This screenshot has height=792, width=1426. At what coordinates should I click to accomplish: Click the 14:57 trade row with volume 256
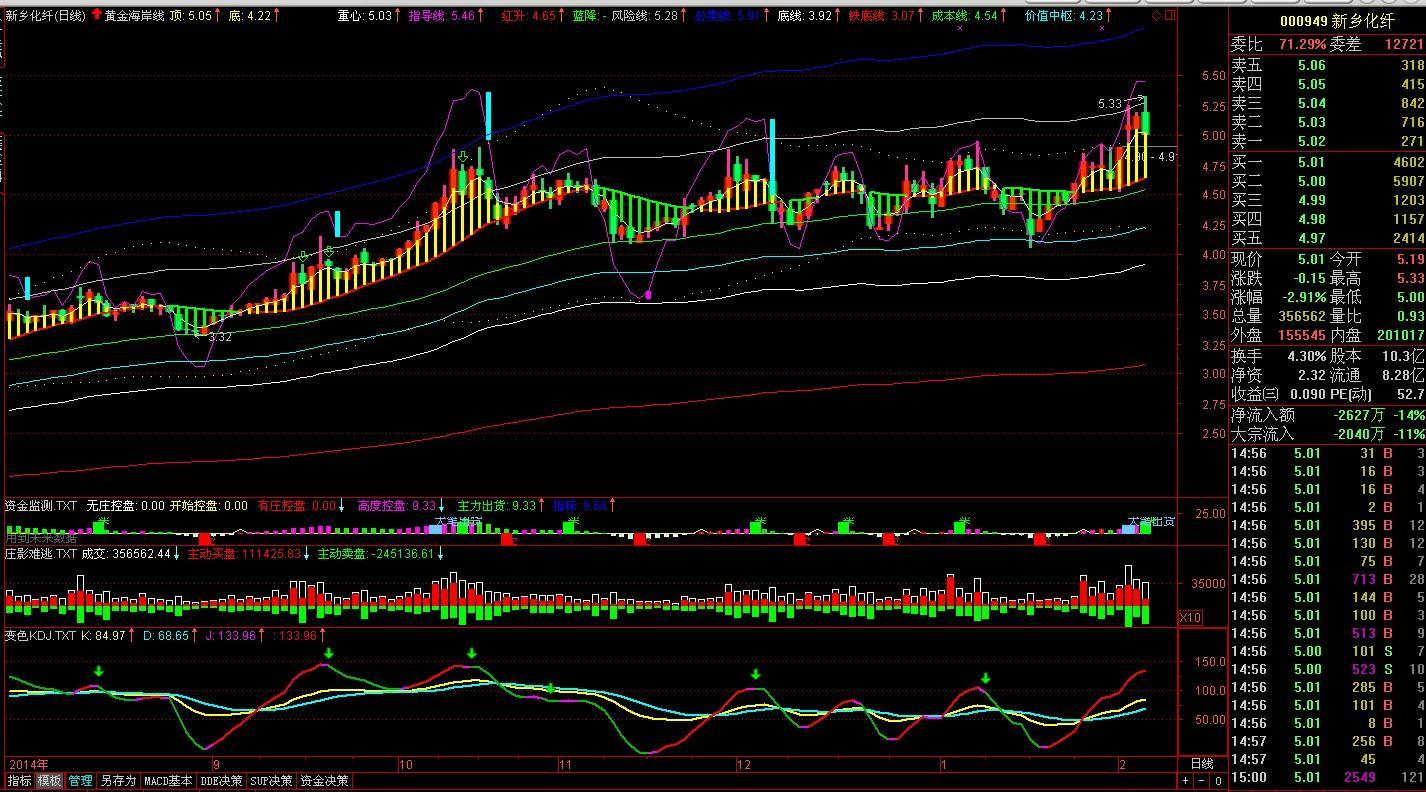[1327, 741]
